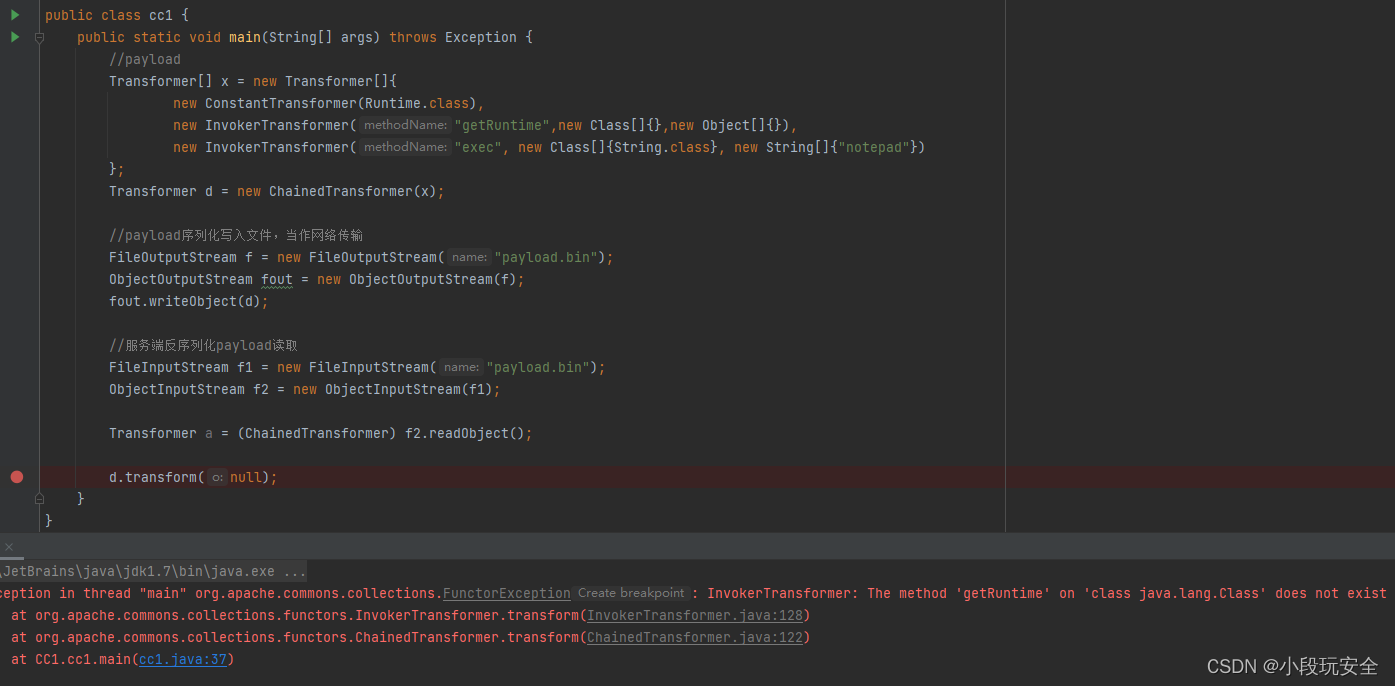Viewport: 1395px width, 686px height.
Task: Click null argument in d.transform call
Action: (x=246, y=477)
